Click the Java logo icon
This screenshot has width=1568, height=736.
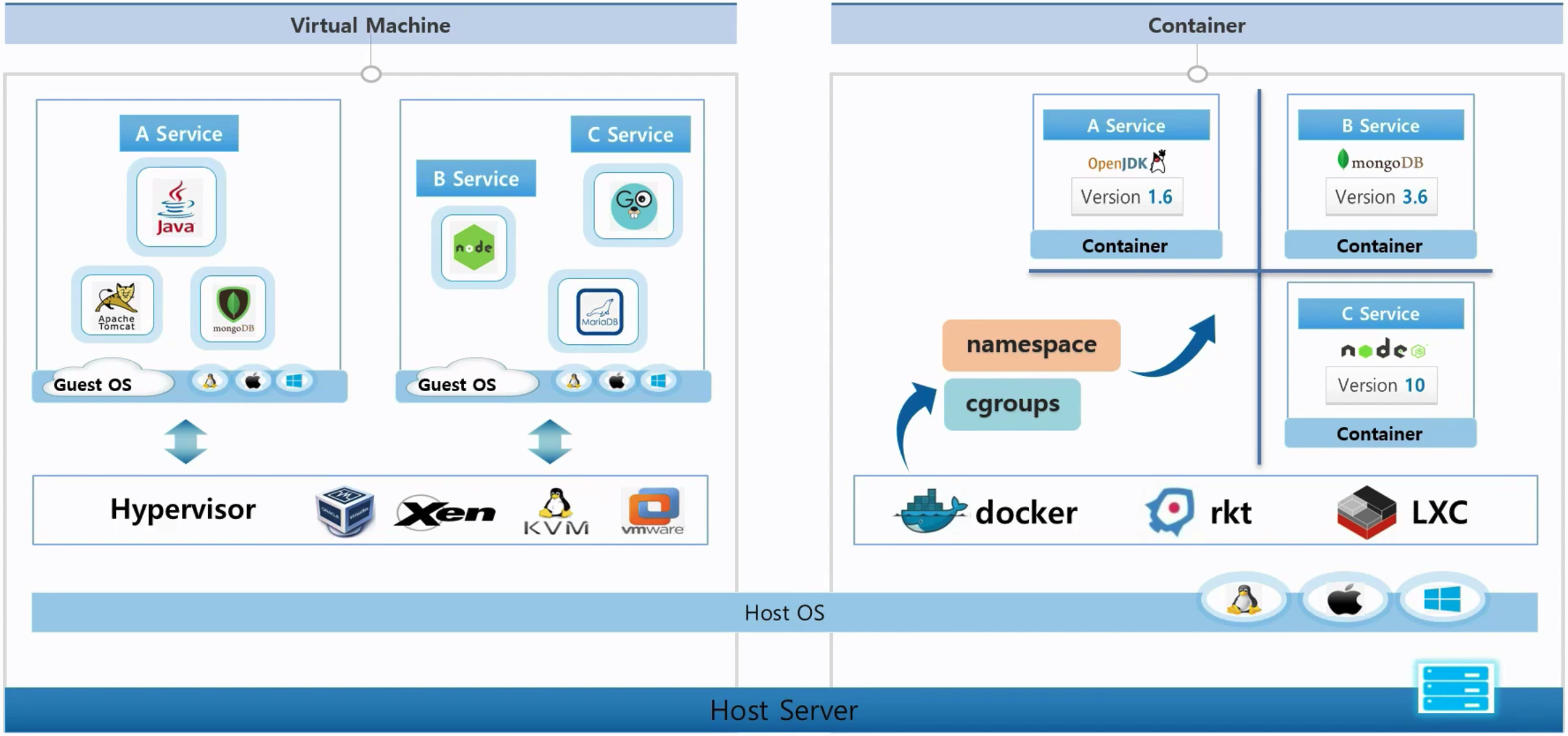176,207
